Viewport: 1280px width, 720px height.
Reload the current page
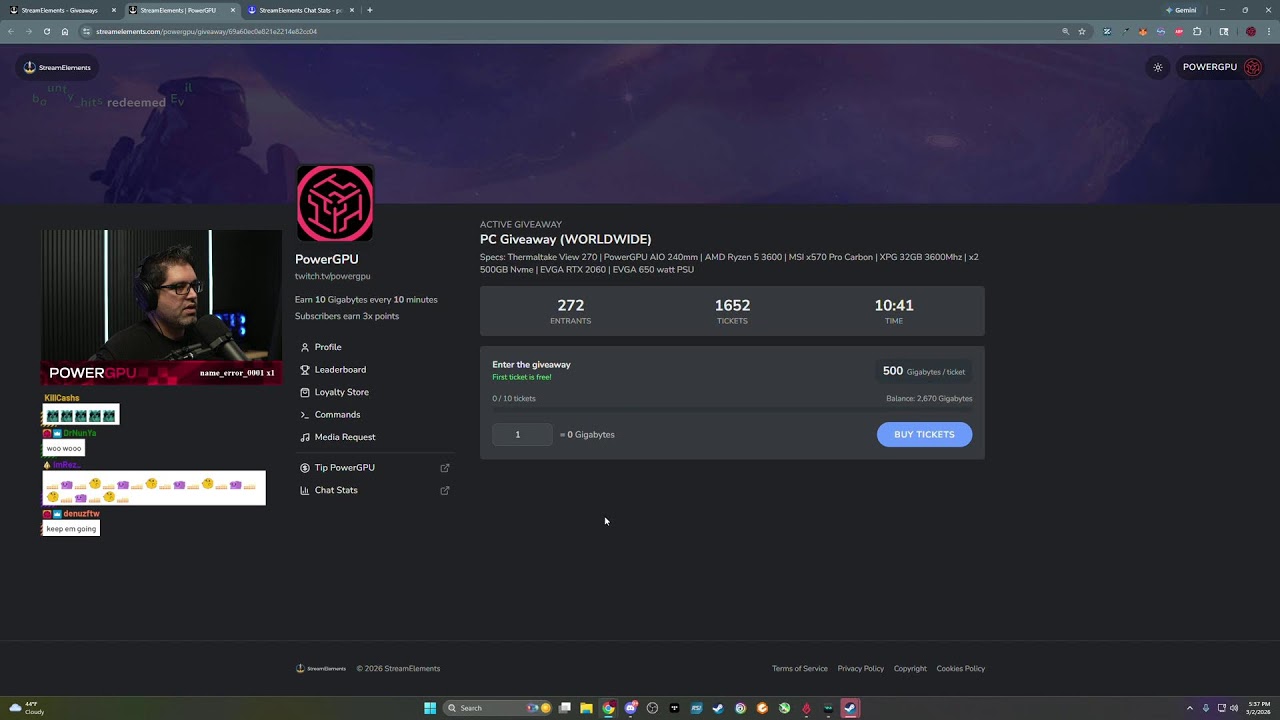pos(47,31)
